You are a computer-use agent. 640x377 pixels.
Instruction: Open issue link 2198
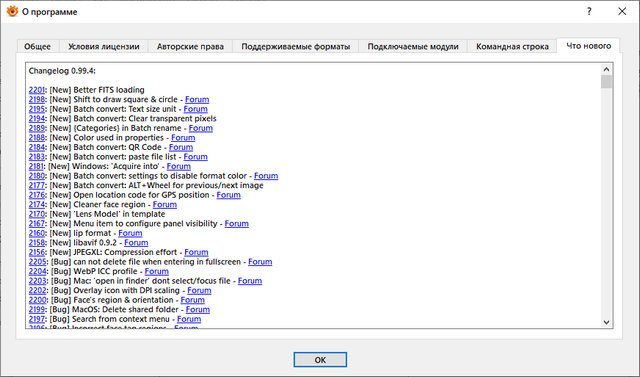(x=37, y=100)
